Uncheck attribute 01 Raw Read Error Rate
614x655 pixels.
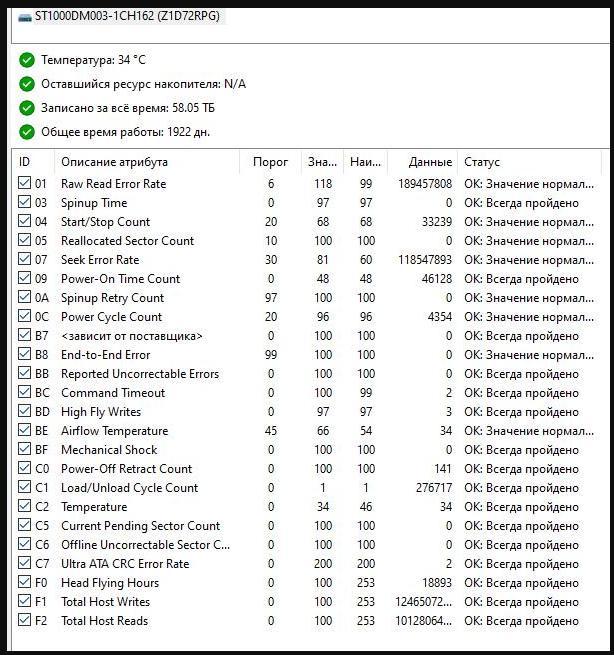tap(24, 183)
